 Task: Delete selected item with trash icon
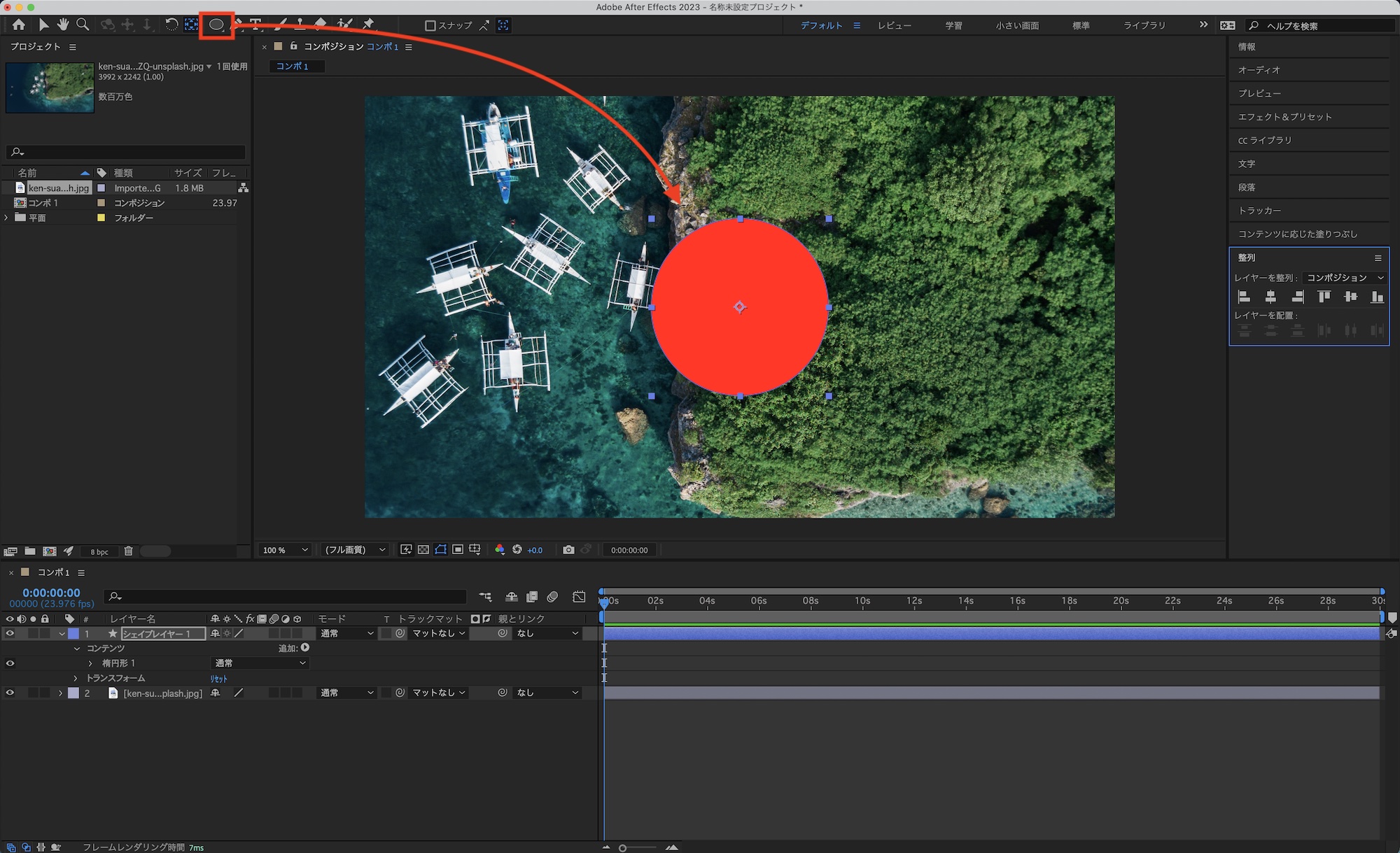128,551
